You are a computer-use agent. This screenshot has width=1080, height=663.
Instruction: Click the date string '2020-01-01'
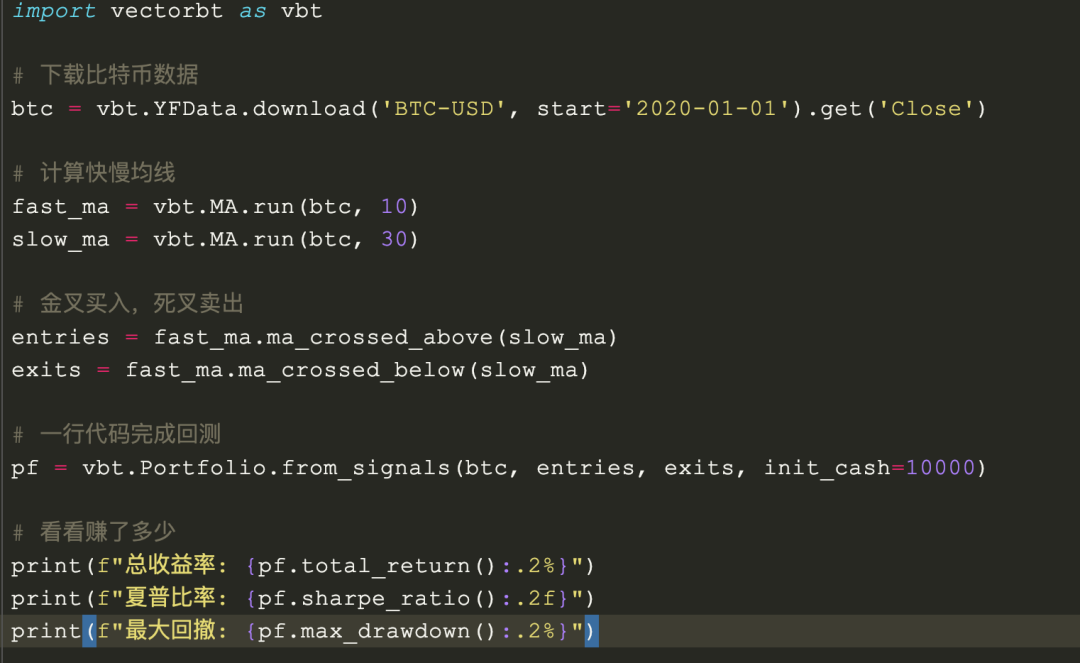click(x=705, y=109)
